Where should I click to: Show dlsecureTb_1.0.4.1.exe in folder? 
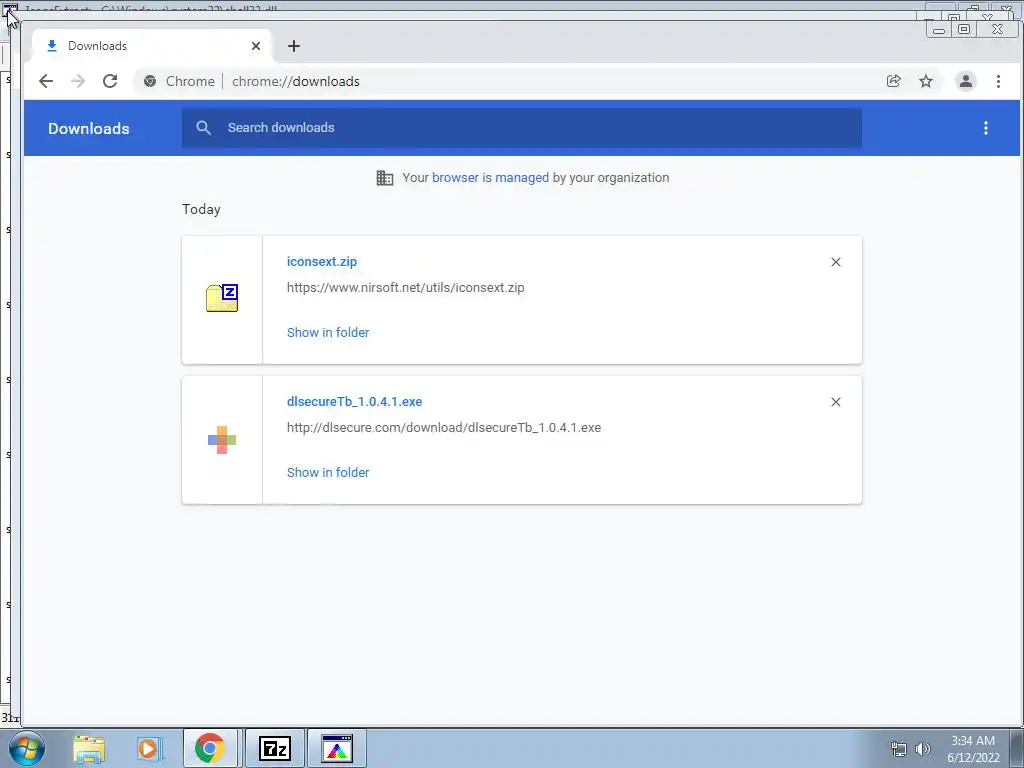click(328, 472)
